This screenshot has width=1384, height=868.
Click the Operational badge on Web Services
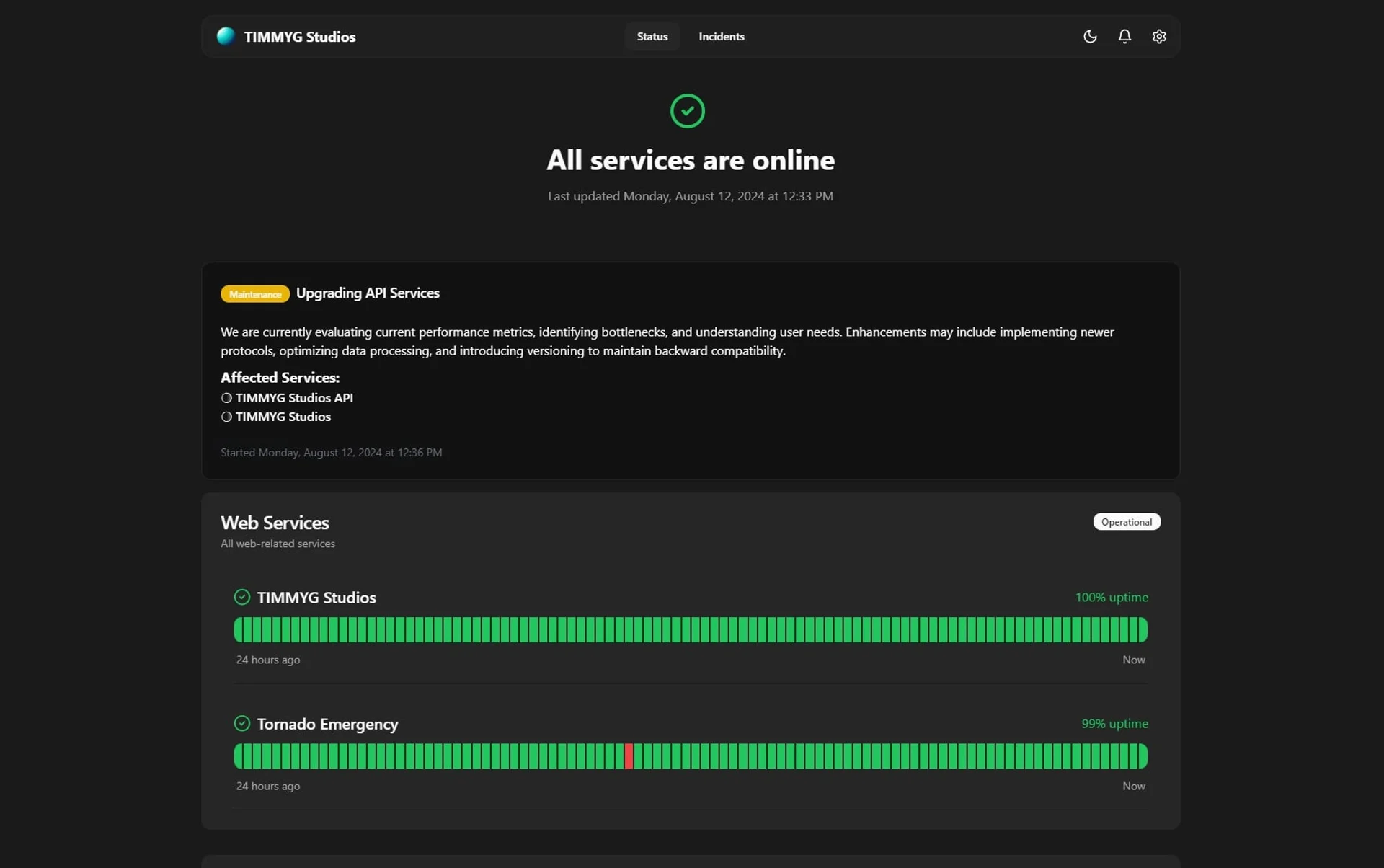[1127, 521]
